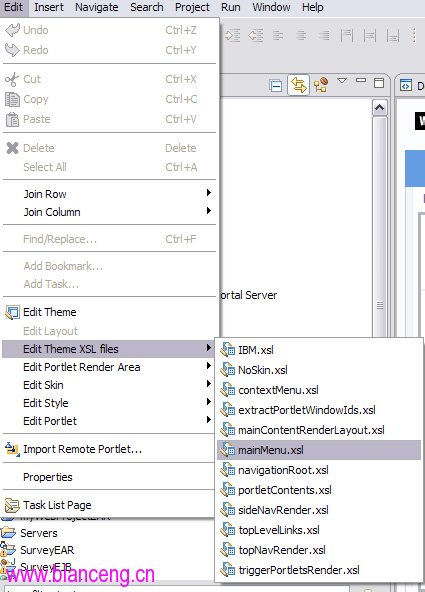Expand the Edit Skin submenu
425x592 pixels.
click(109, 385)
